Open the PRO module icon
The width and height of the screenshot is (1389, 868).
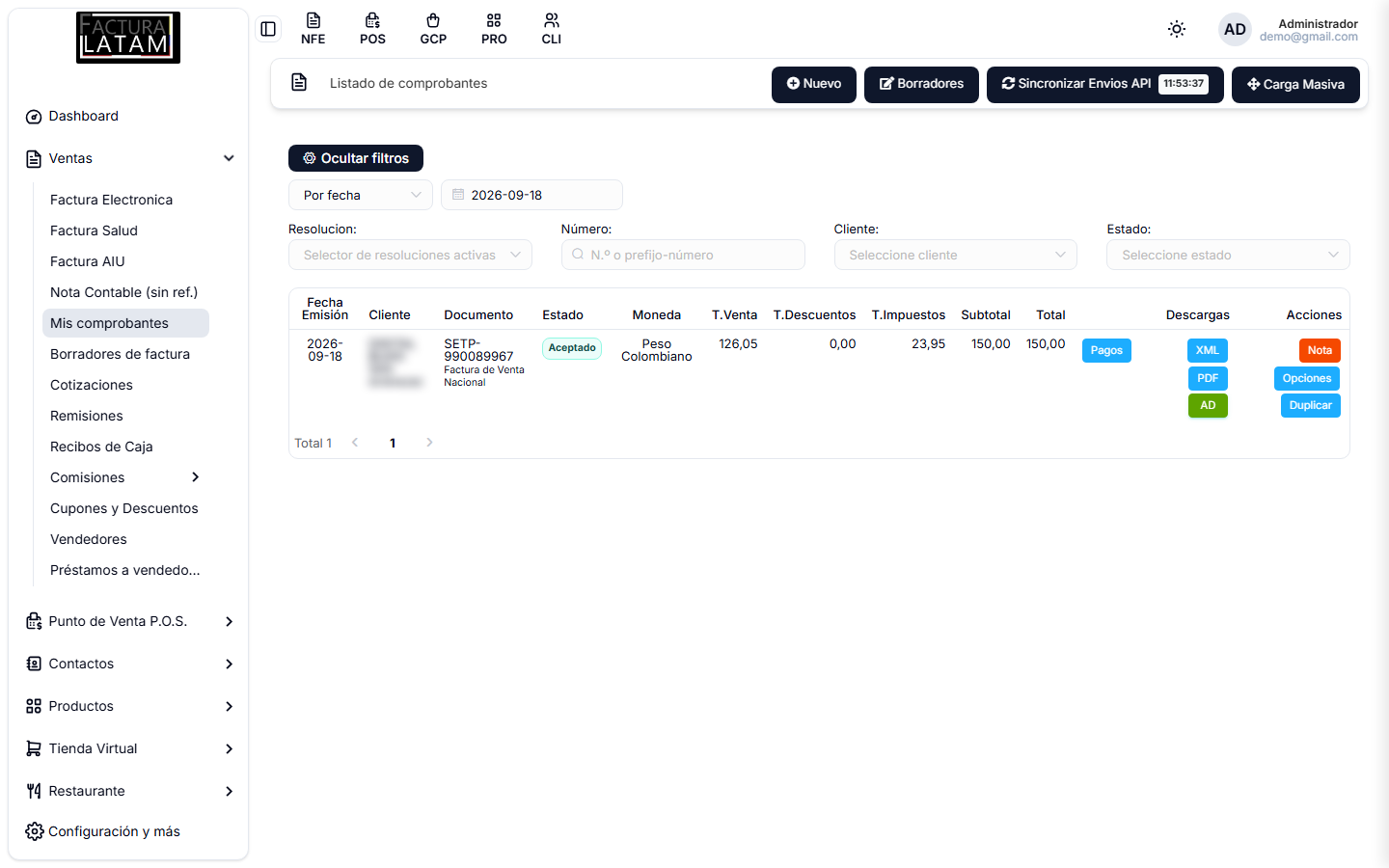click(x=494, y=29)
